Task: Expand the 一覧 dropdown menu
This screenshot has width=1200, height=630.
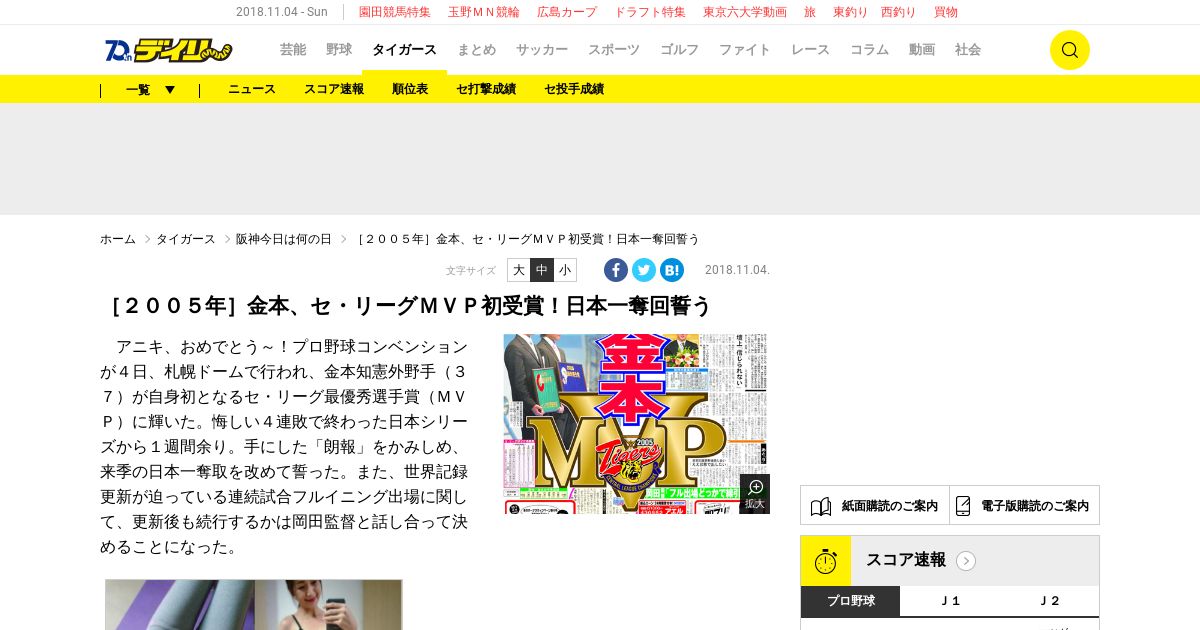Action: click(151, 89)
